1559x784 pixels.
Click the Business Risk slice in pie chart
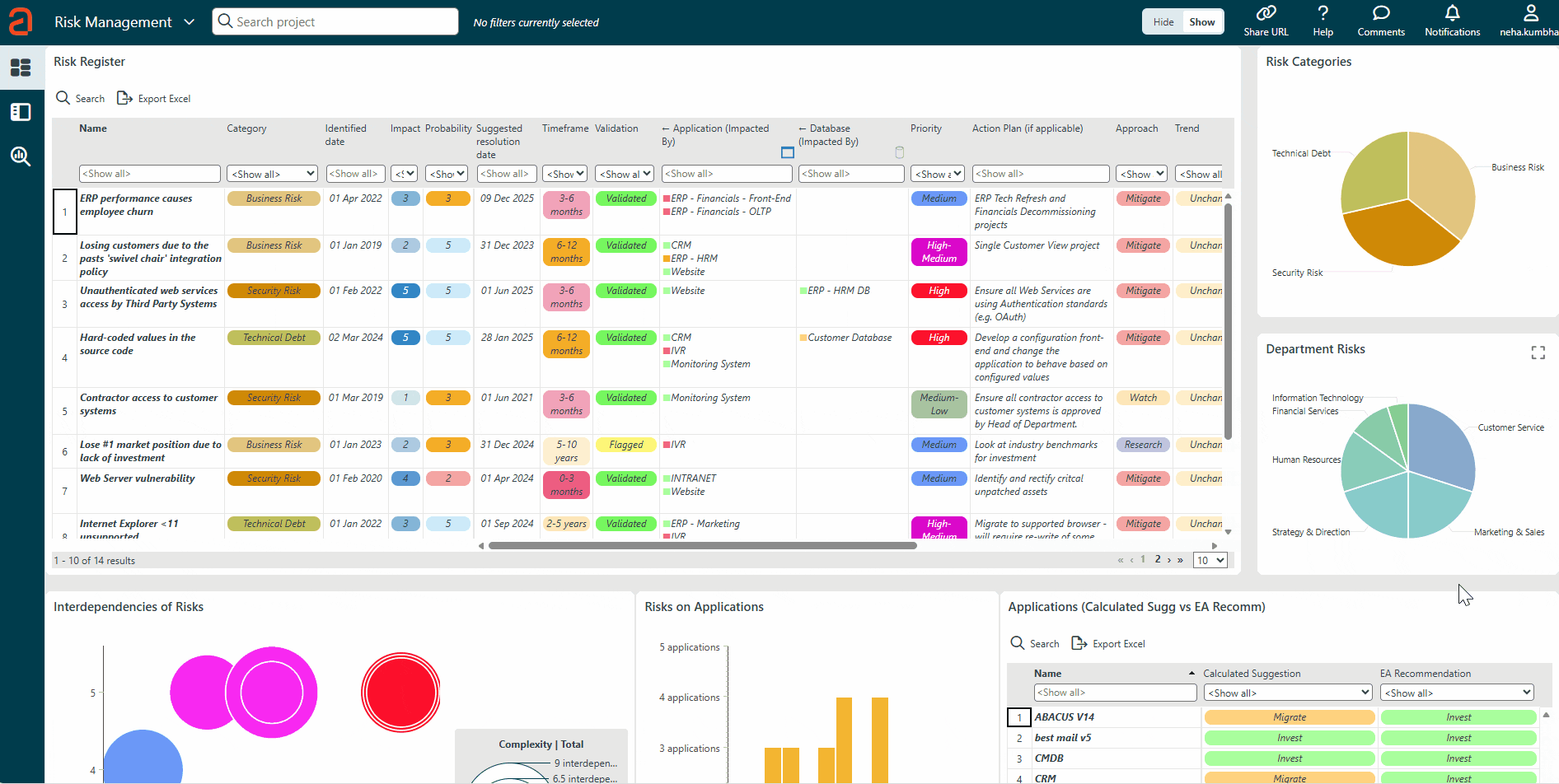1442,181
